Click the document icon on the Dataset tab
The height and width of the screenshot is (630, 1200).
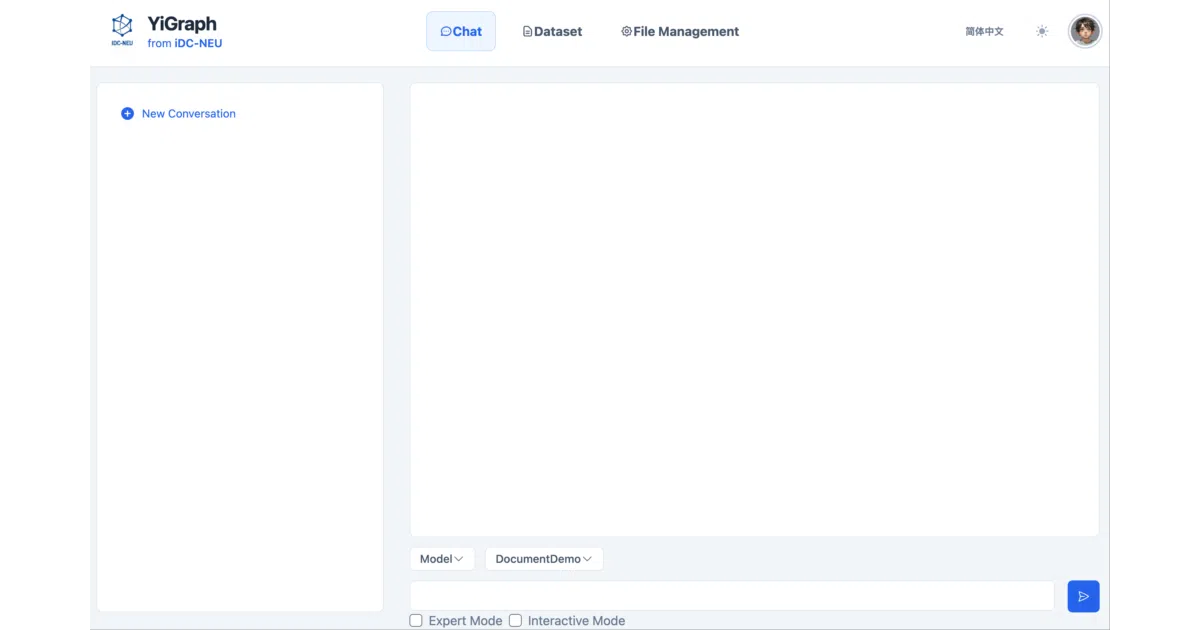527,32
